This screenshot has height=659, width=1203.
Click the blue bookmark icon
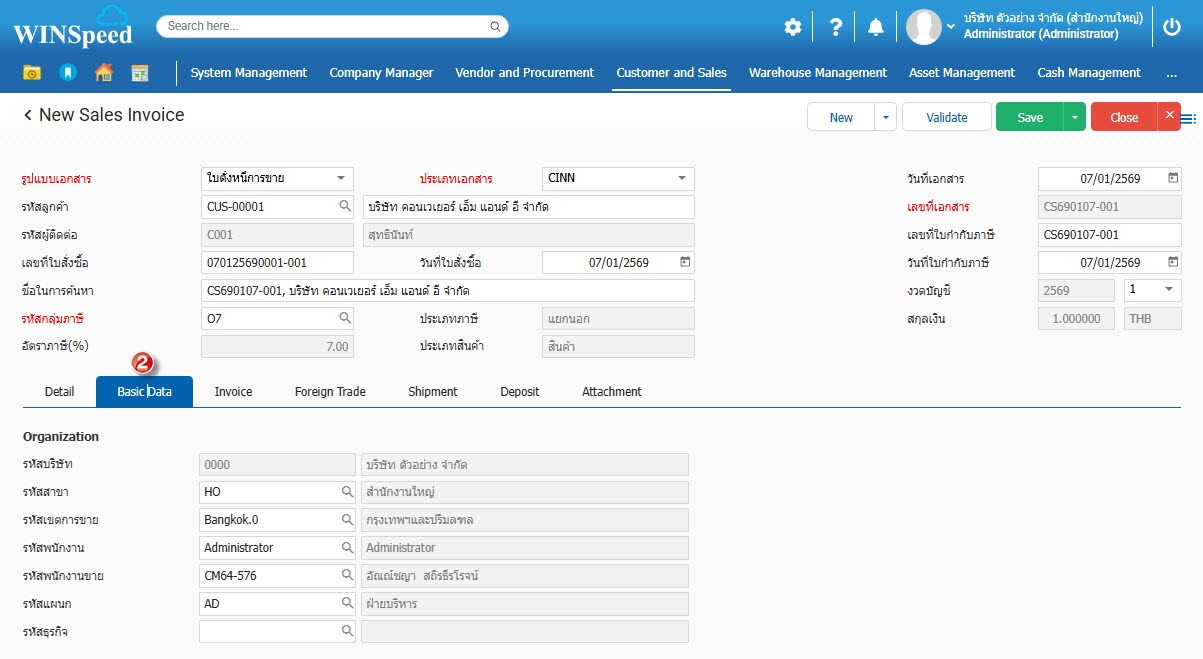point(67,73)
